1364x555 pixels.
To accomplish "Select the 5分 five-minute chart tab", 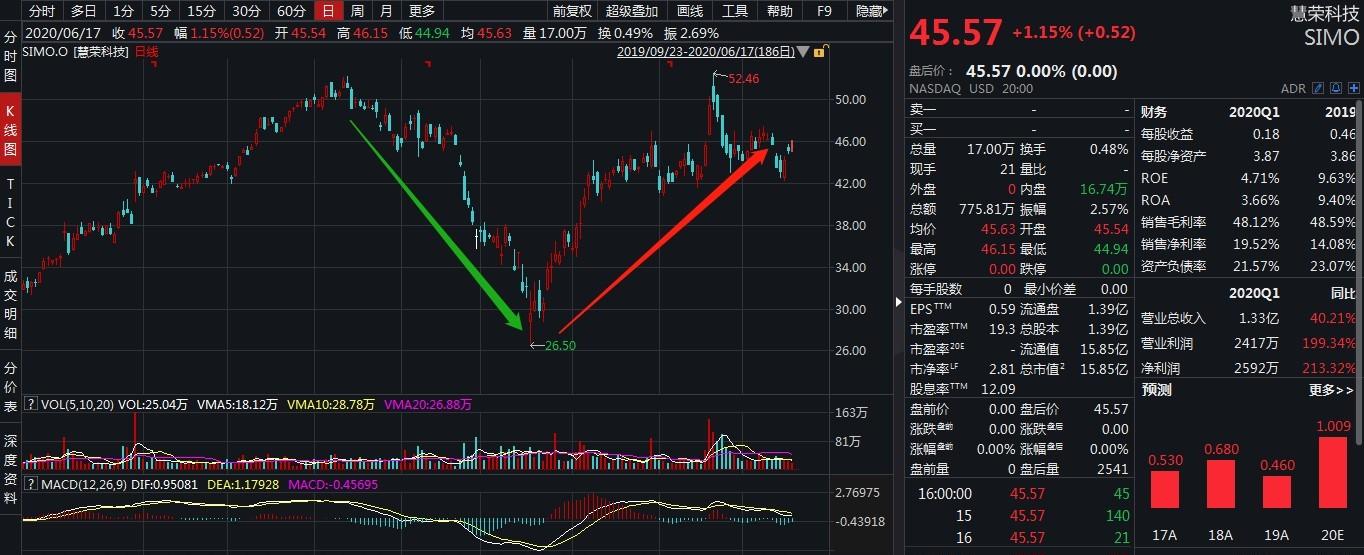I will [160, 11].
